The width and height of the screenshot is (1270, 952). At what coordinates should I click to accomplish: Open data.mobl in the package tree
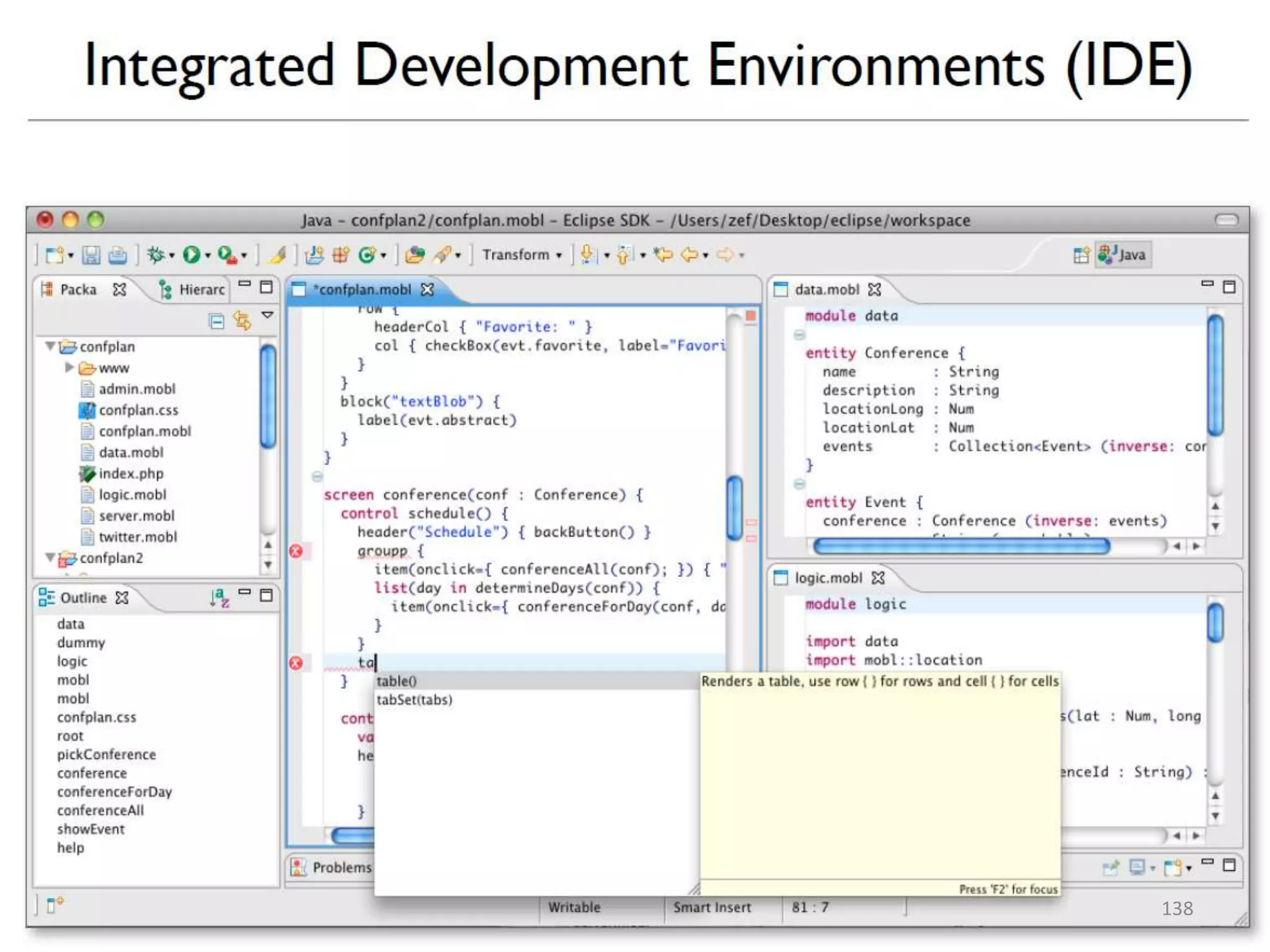click(131, 452)
